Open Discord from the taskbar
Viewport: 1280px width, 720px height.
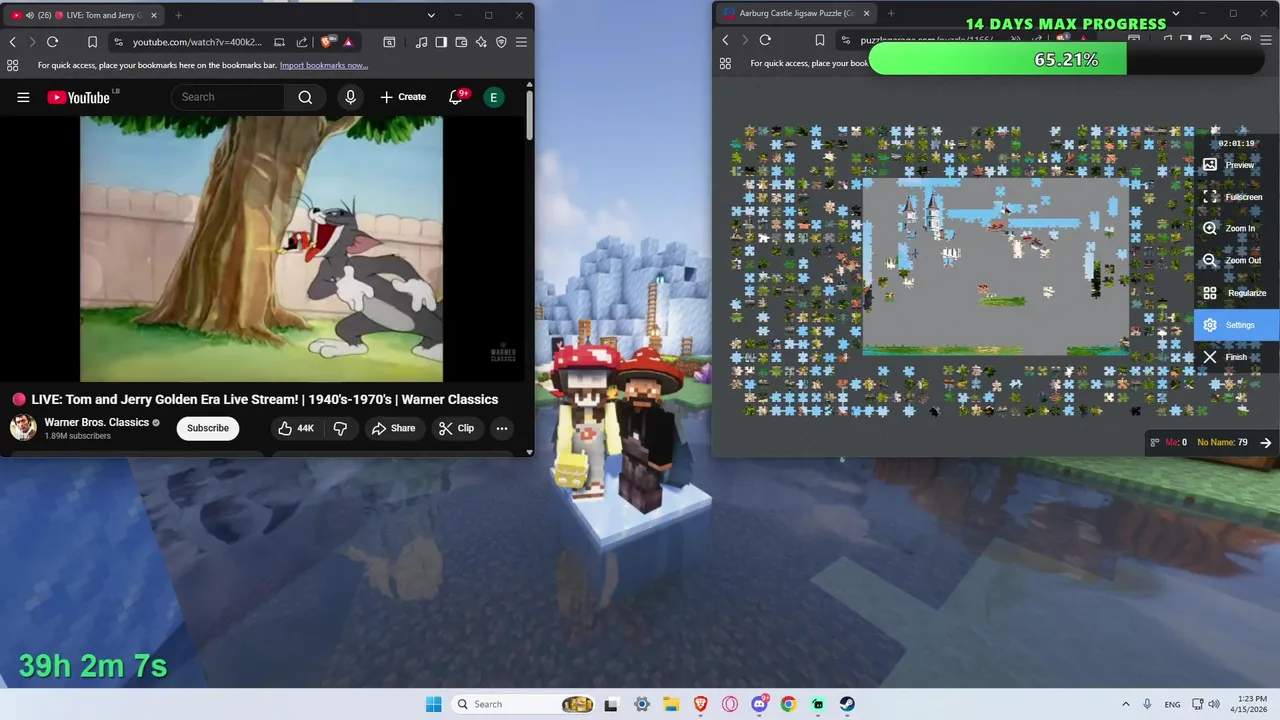tap(759, 704)
